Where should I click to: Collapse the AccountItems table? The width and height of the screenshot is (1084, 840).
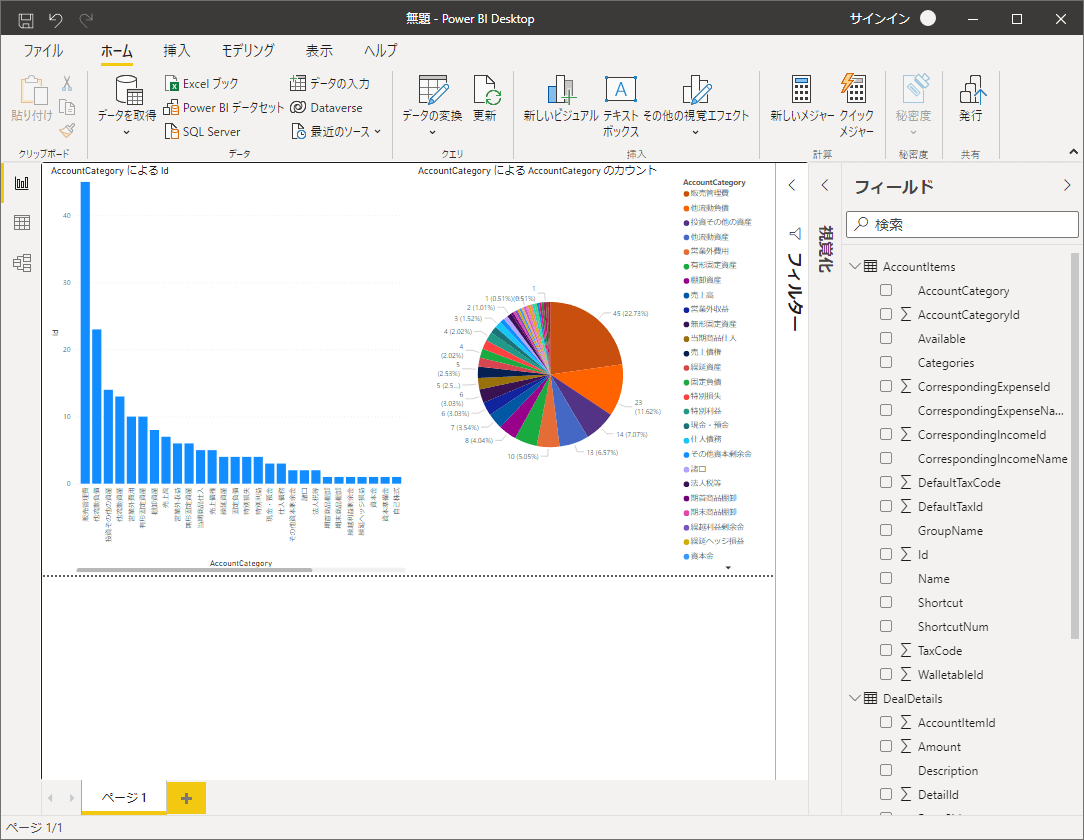(x=855, y=266)
